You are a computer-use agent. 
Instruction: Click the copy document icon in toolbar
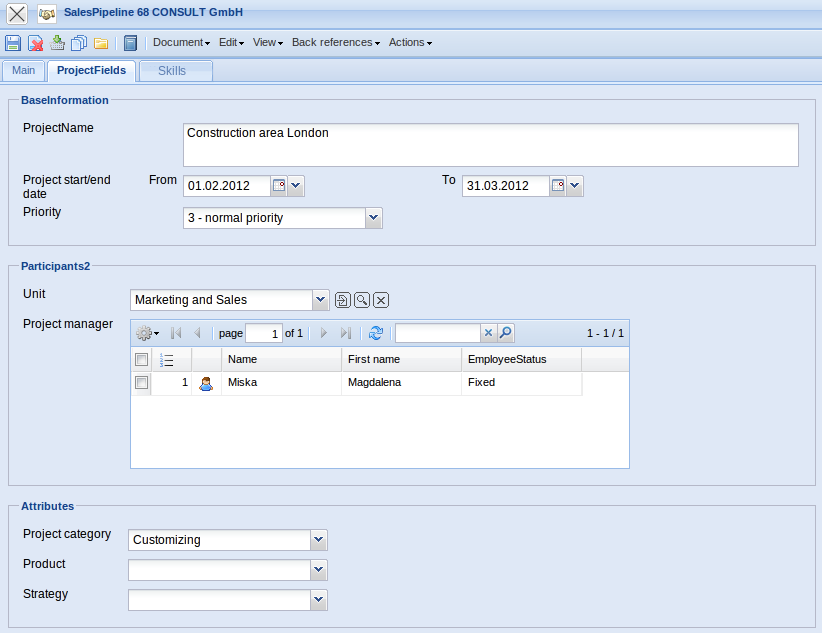tap(79, 43)
